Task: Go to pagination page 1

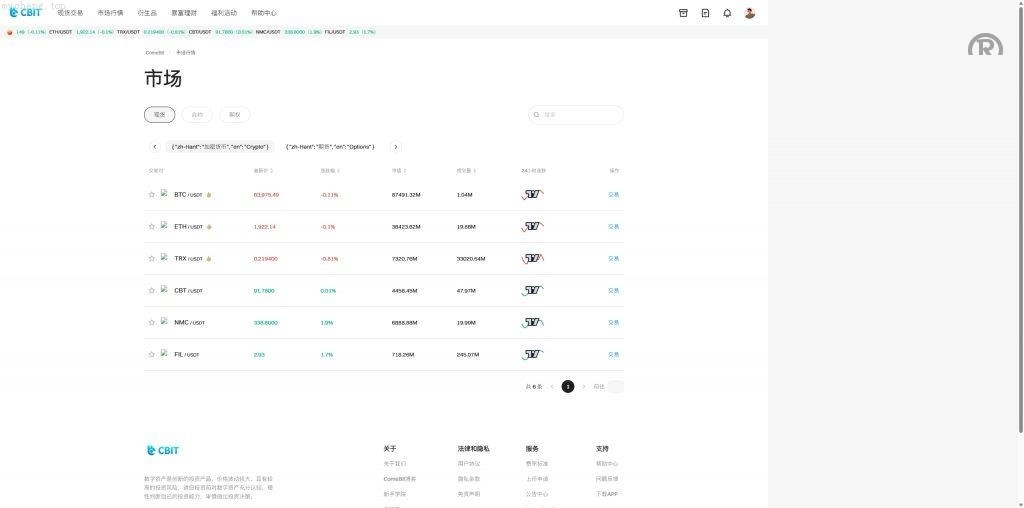Action: pos(568,387)
